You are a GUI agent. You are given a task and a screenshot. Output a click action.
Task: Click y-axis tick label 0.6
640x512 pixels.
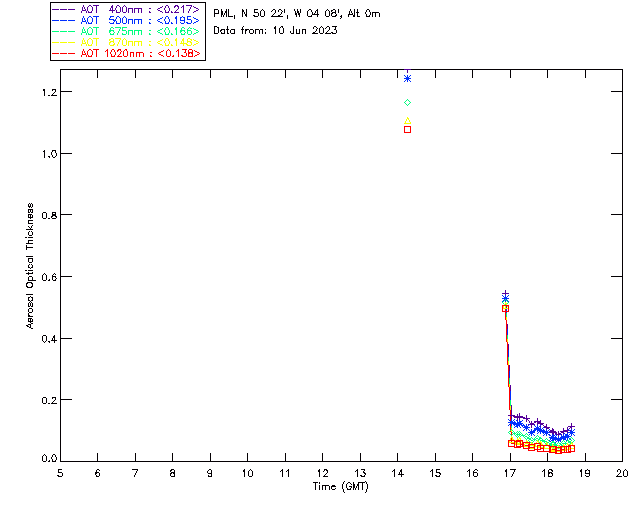(x=49, y=277)
